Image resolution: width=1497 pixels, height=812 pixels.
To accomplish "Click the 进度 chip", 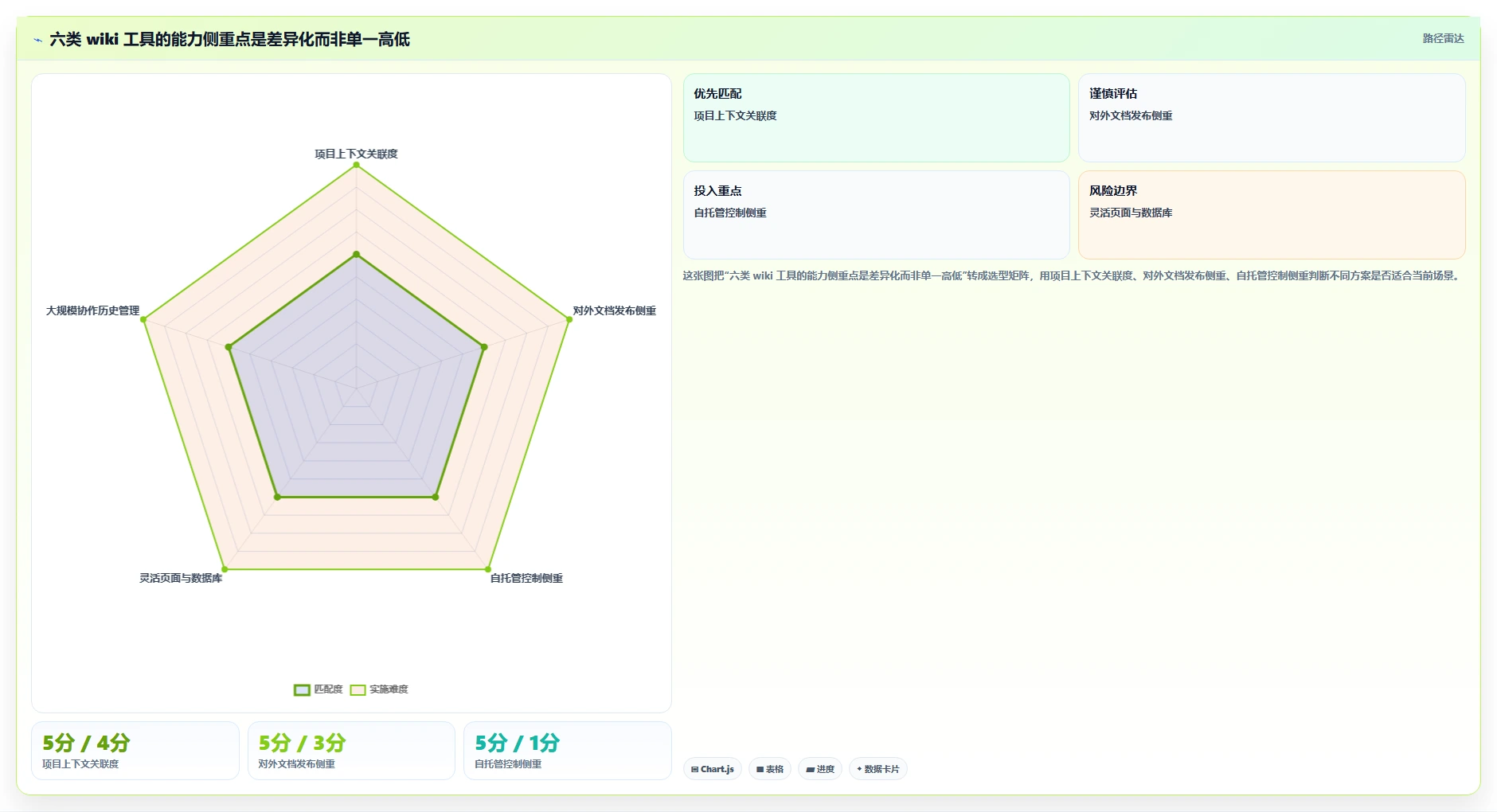I will click(820, 769).
